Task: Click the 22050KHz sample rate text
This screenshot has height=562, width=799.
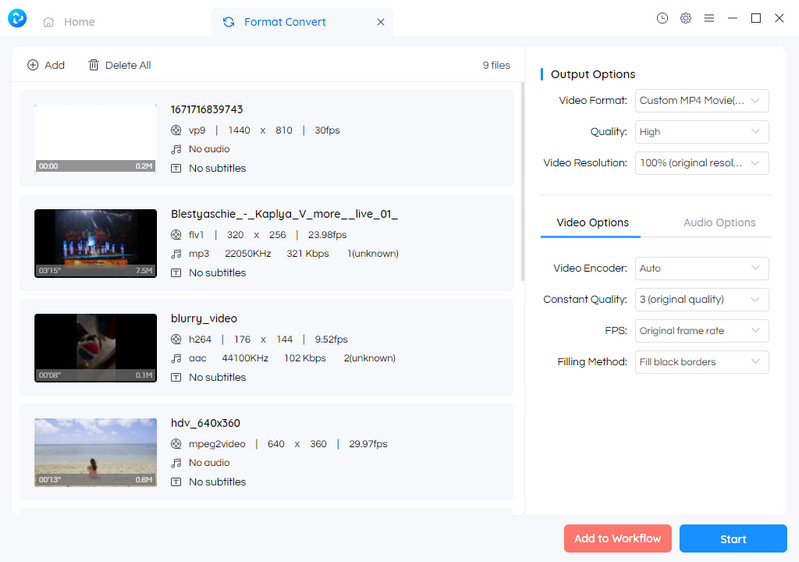Action: pyautogui.click(x=248, y=254)
